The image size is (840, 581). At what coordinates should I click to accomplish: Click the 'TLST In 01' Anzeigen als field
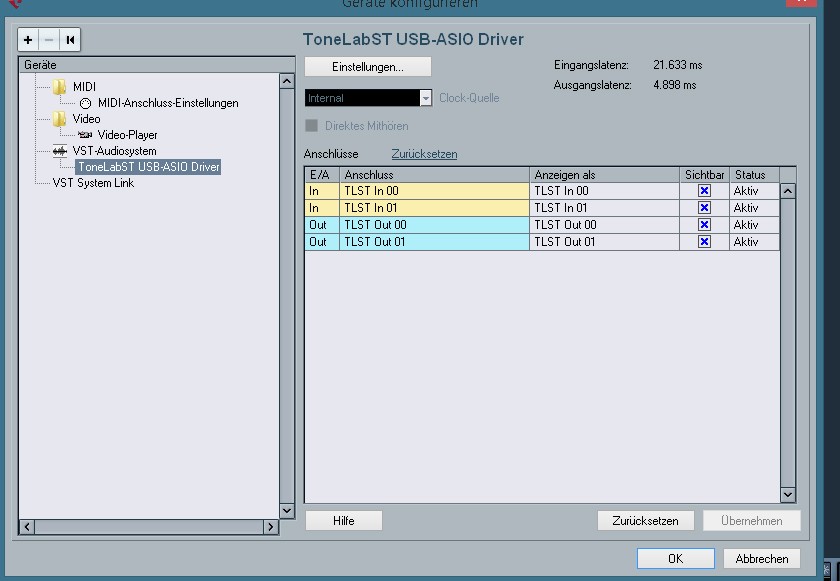[x=605, y=208]
